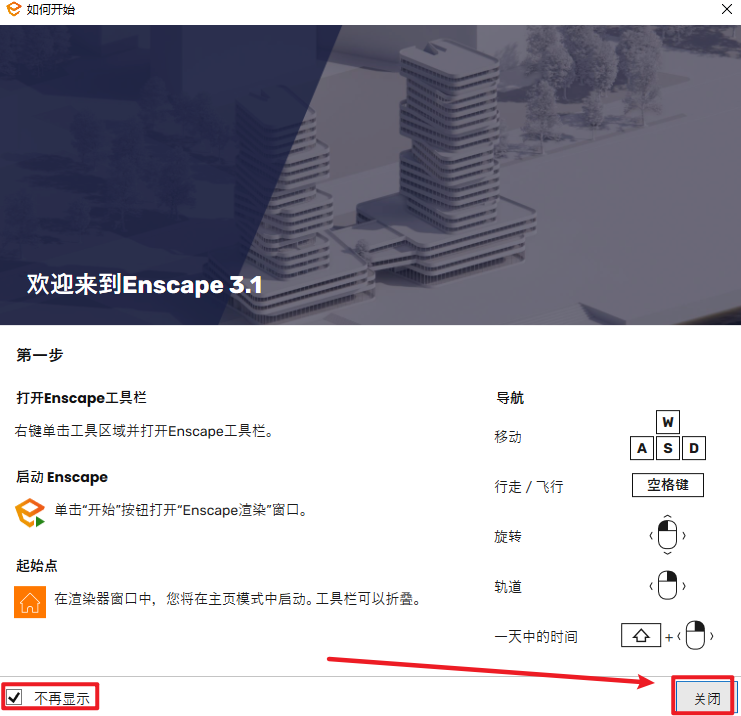Image resolution: width=741 pixels, height=716 pixels.
Task: Click the 关闭 button
Action: point(706,697)
